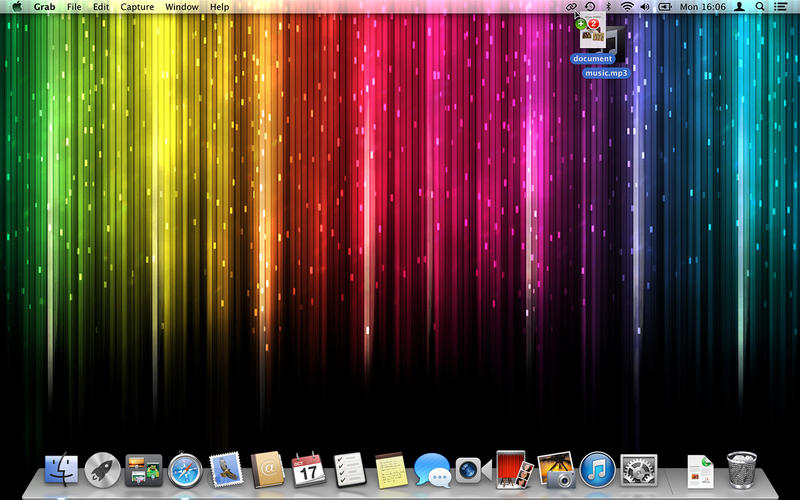Launch the Safari browser

point(185,468)
